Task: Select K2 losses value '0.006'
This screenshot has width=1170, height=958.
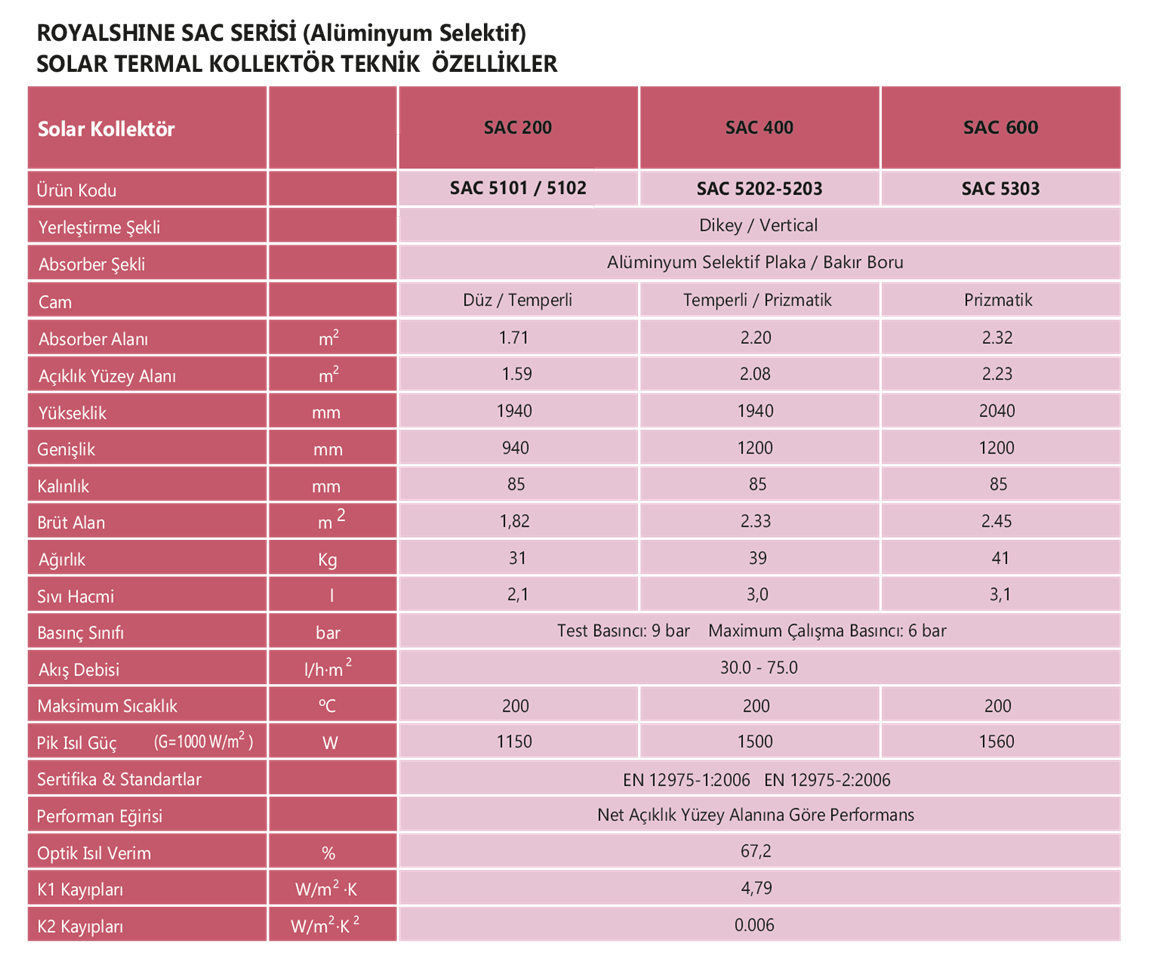Action: click(x=754, y=925)
